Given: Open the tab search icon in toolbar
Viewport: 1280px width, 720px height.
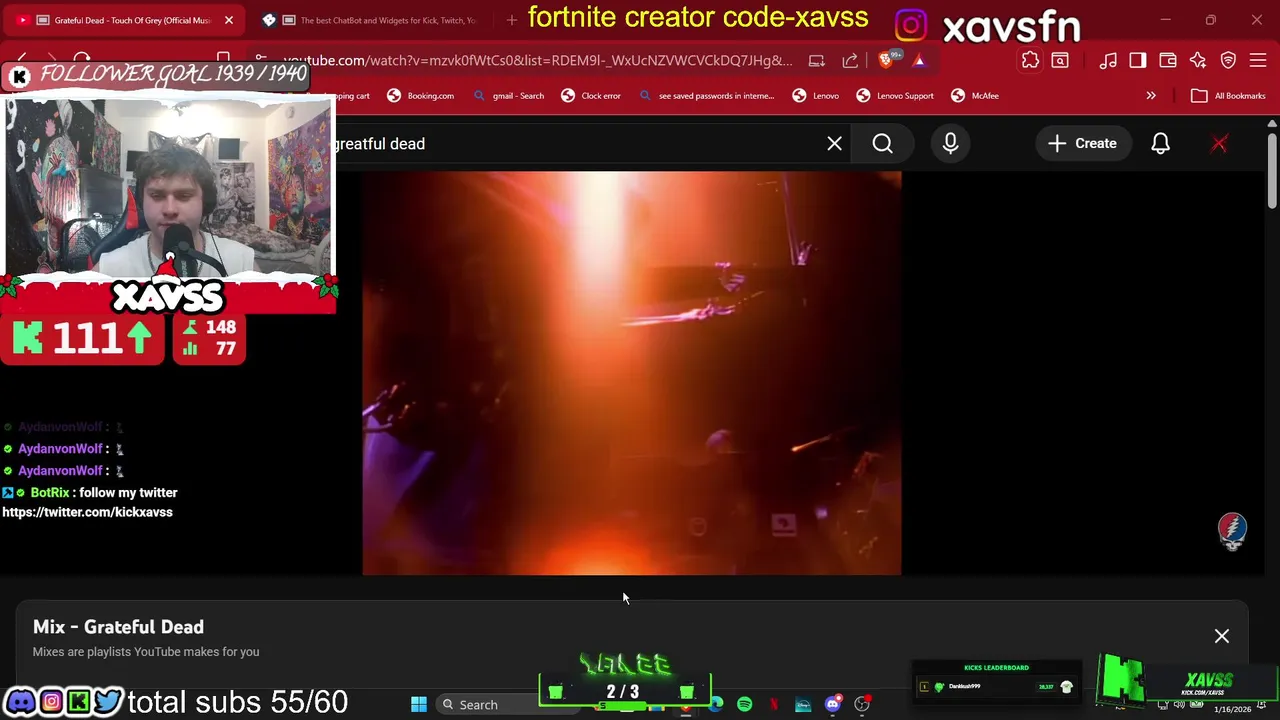Looking at the screenshot, I should [x=1060, y=61].
